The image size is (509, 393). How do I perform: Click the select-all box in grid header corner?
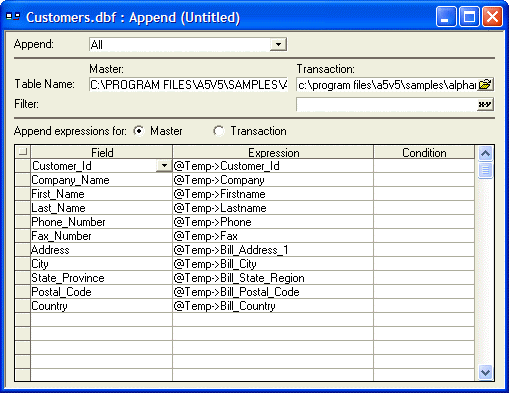point(23,152)
